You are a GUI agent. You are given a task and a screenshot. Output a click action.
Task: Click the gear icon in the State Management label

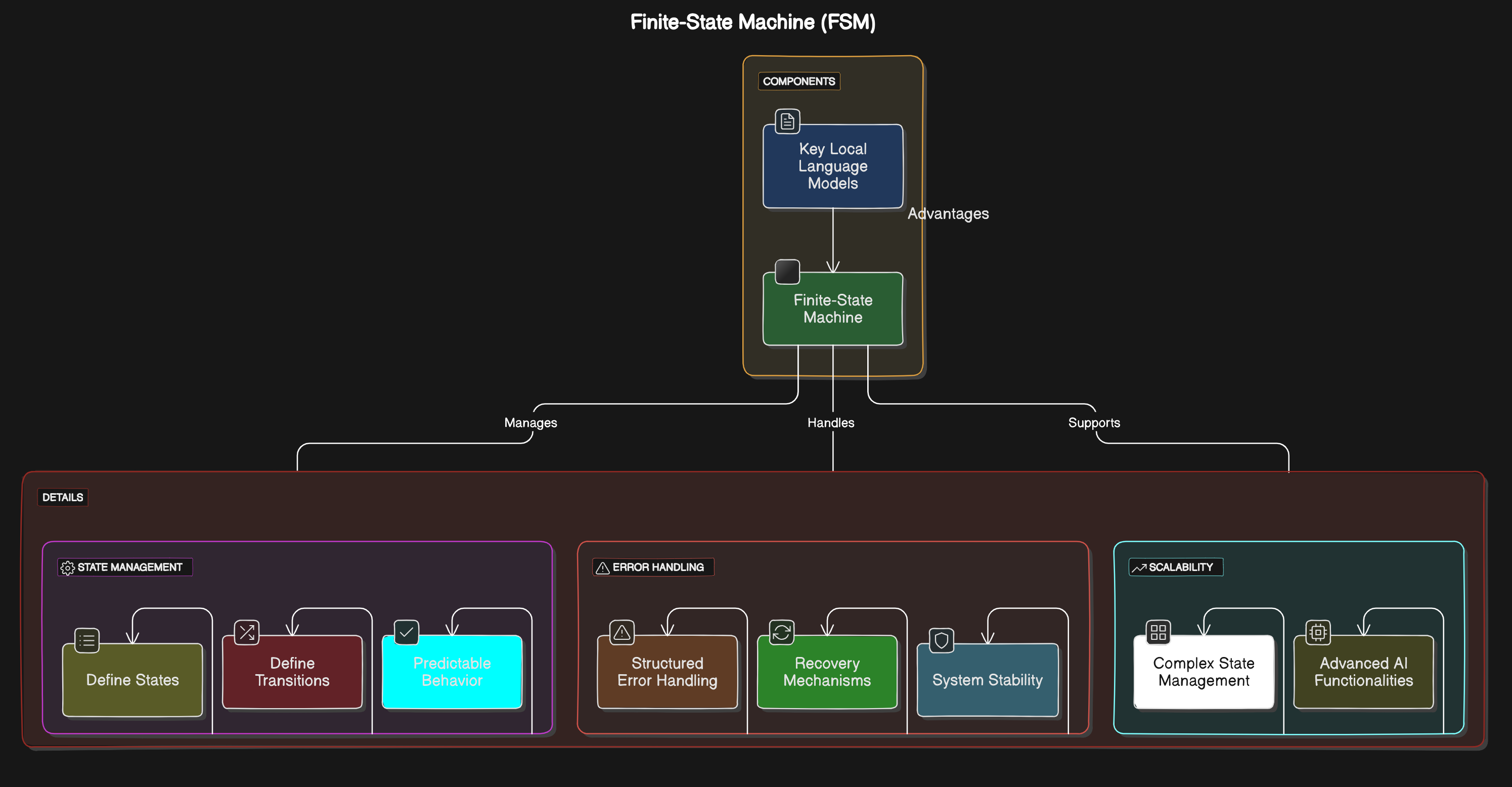pos(67,567)
